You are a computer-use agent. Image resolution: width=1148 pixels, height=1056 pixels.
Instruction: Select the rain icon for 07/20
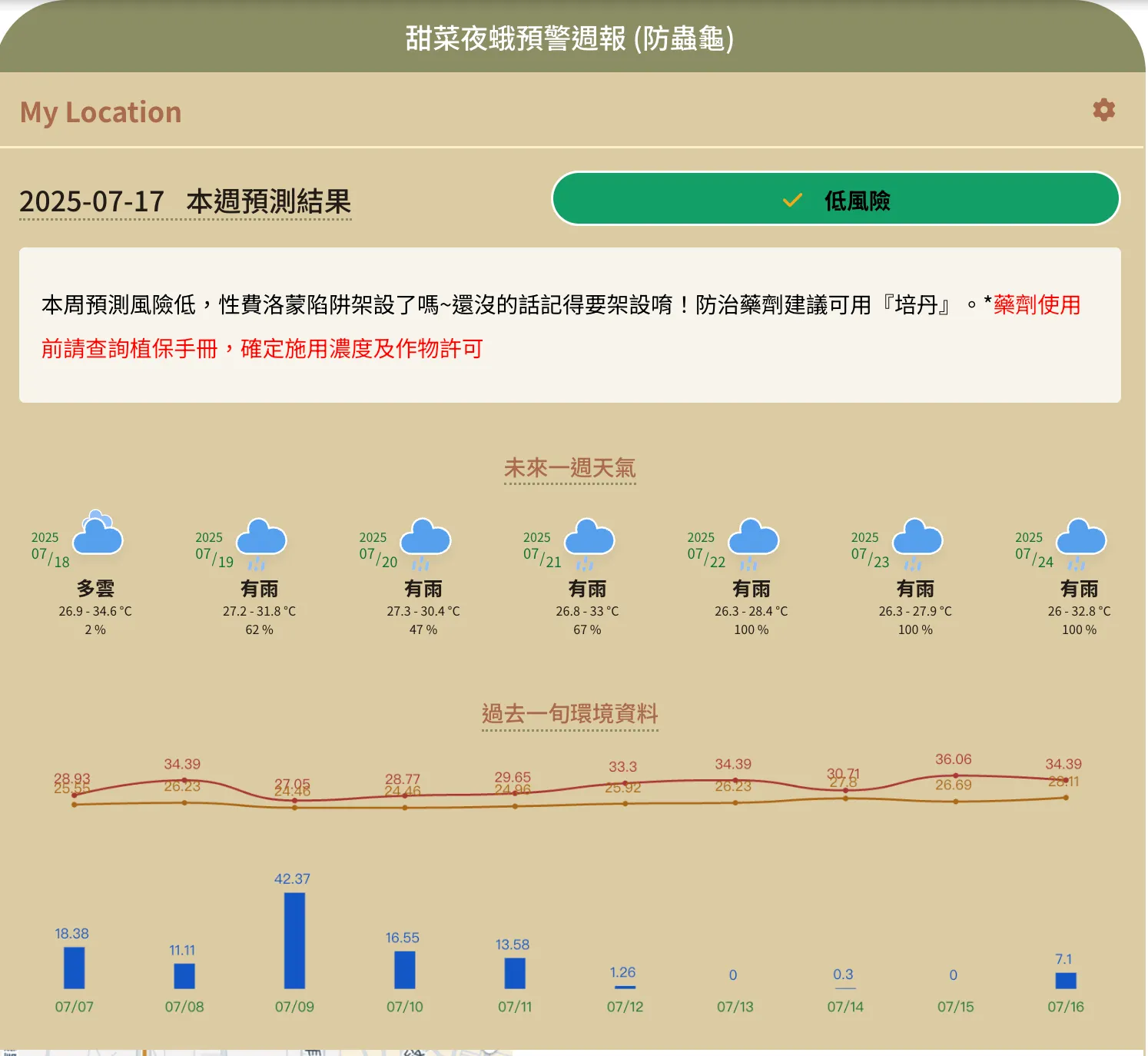point(425,541)
